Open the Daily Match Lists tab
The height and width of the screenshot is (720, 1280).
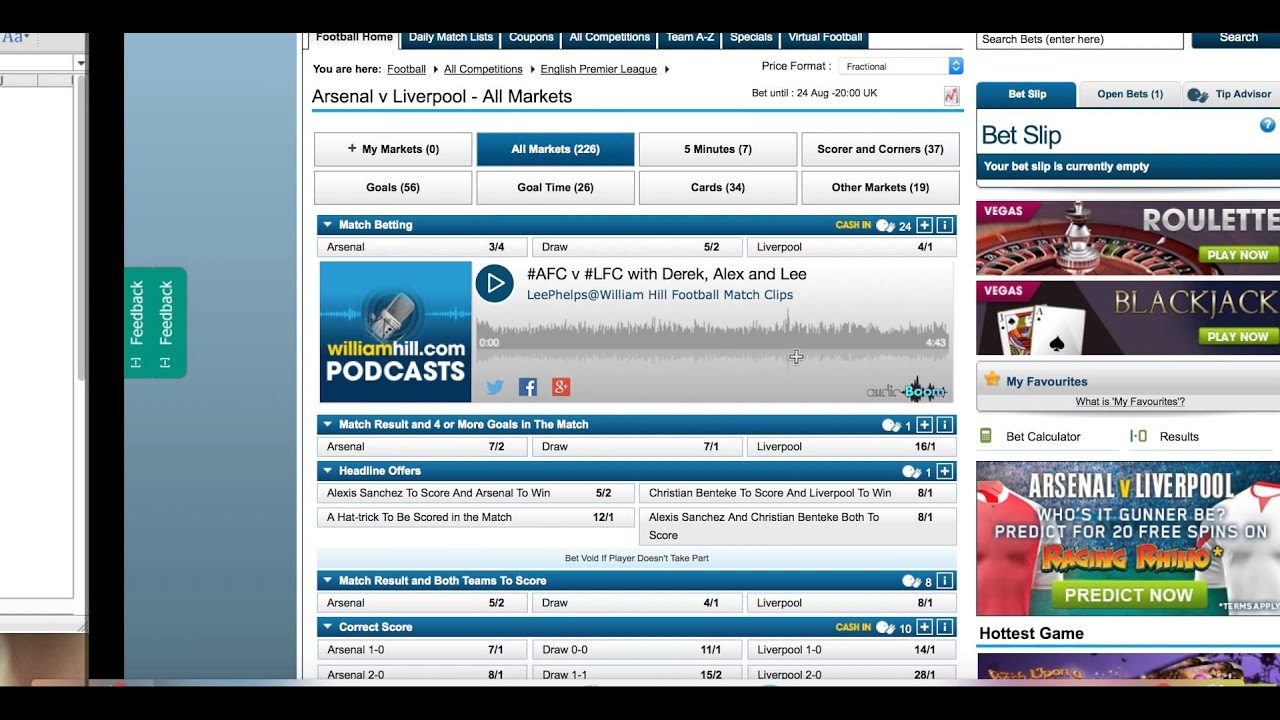pos(451,37)
